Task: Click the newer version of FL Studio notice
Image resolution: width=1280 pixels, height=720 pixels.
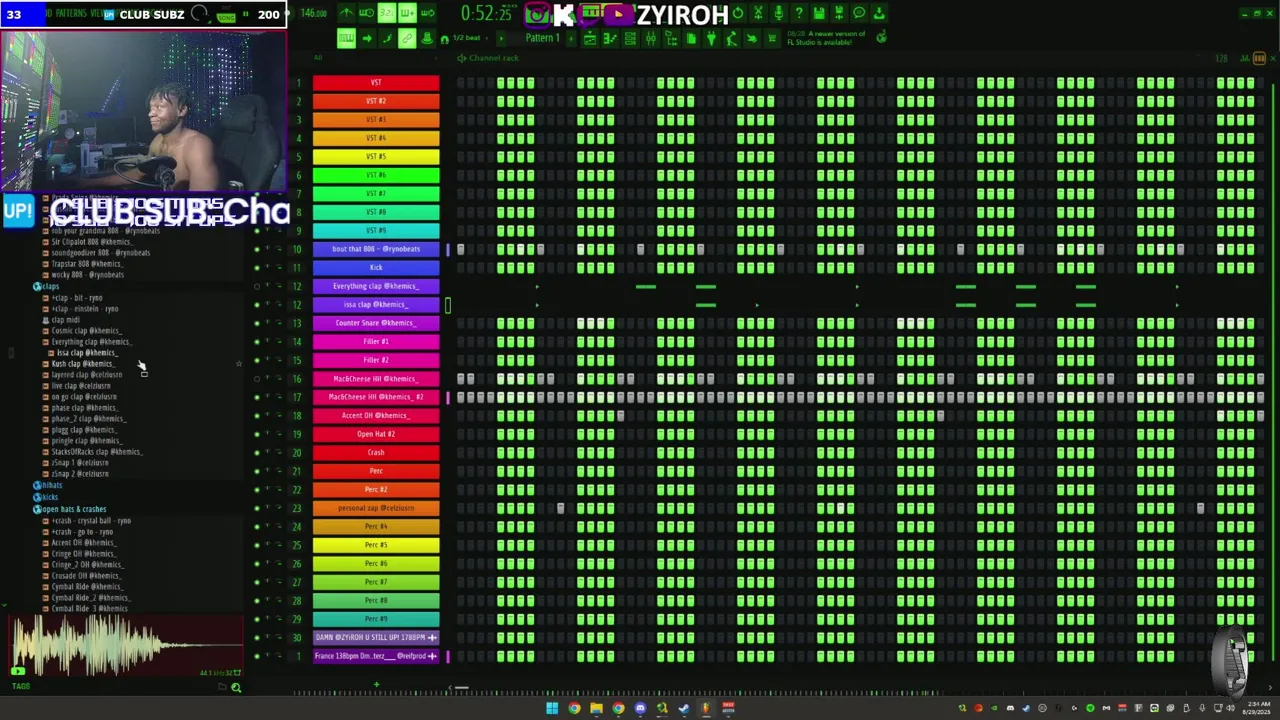Action: click(x=826, y=38)
